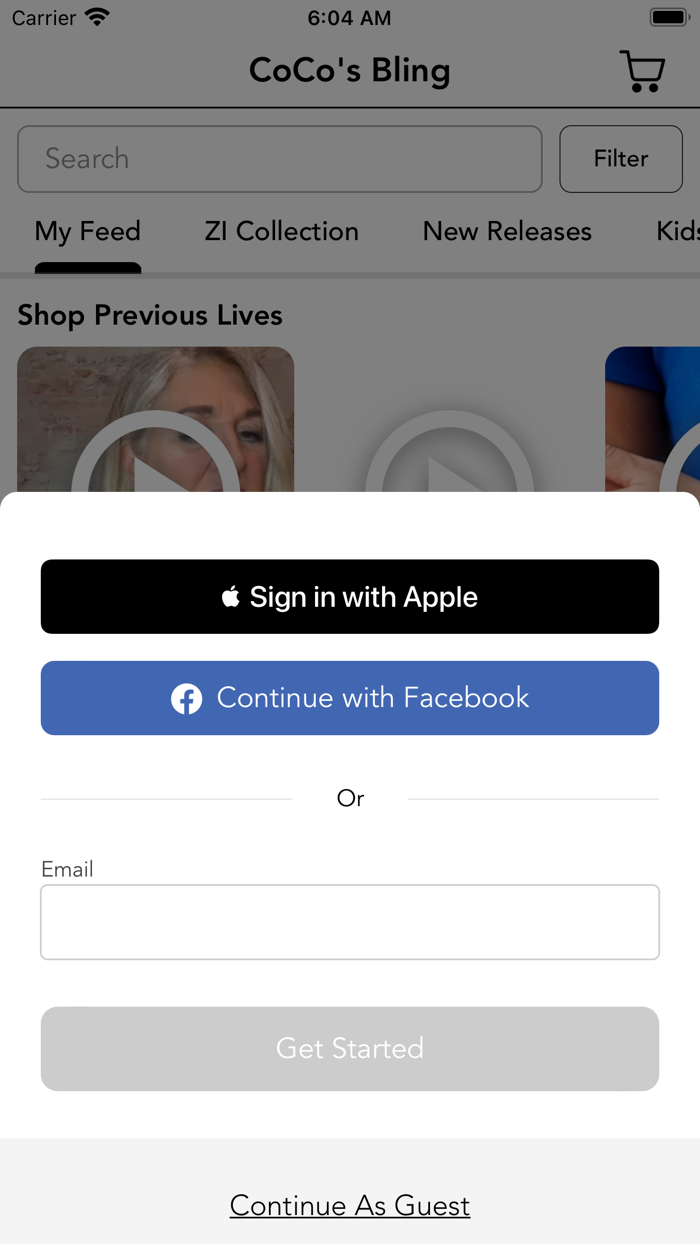Switch to ZI Collection tab
Screen dimensions: 700x1244
(x=282, y=232)
